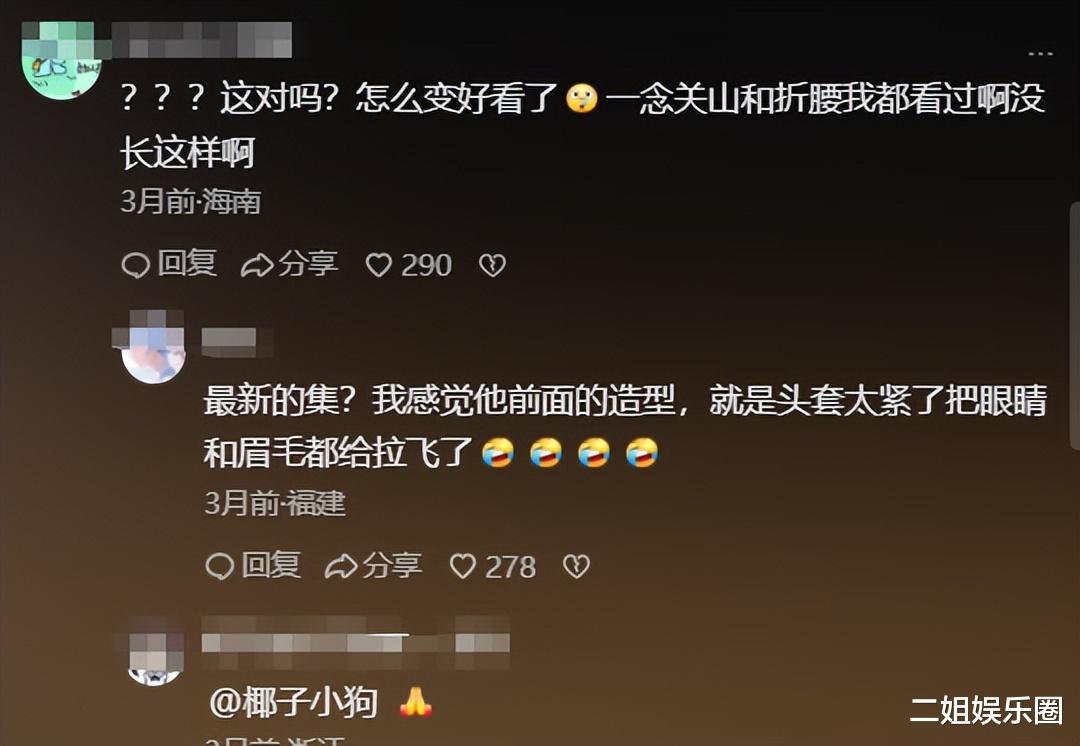Share the Hainan comment
The width and height of the screenshot is (1080, 746).
coord(289,264)
